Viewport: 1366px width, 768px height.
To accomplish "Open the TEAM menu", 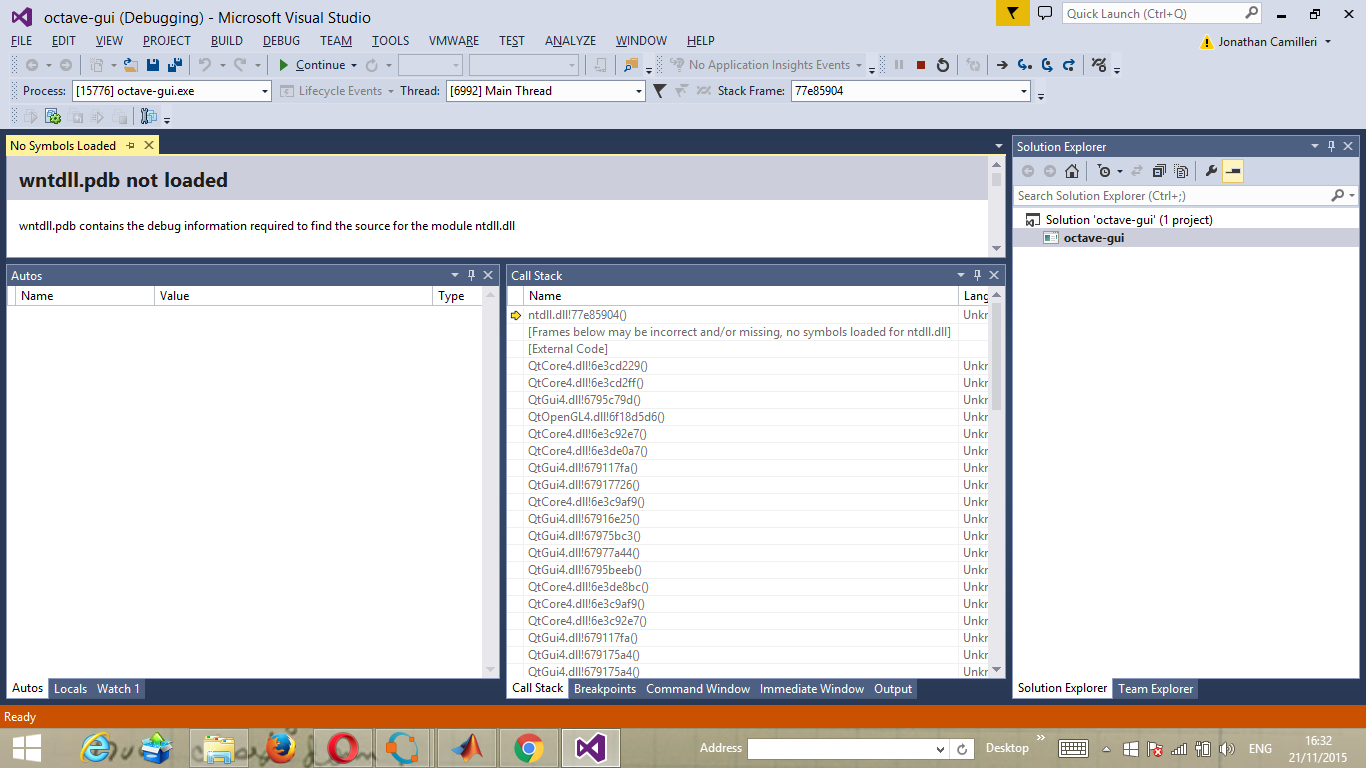I will pos(336,41).
